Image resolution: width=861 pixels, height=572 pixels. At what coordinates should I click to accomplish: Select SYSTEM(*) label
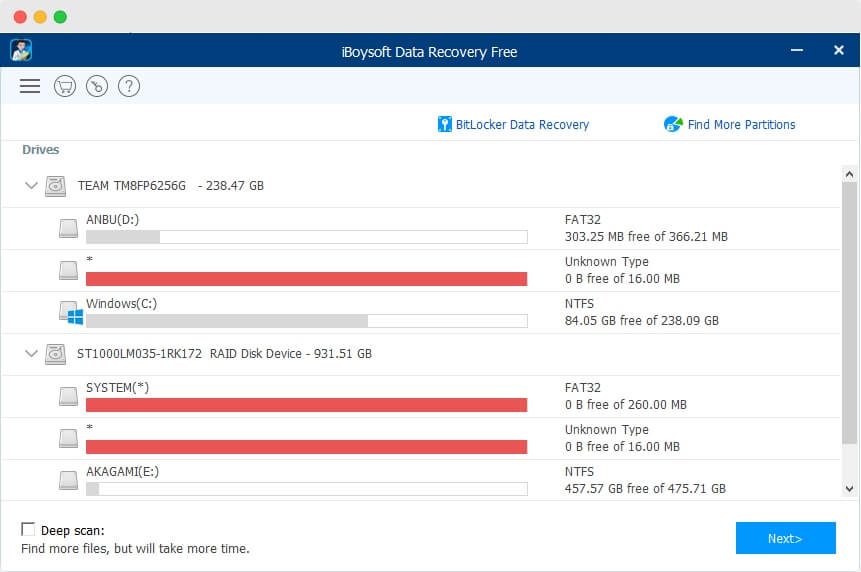click(118, 388)
